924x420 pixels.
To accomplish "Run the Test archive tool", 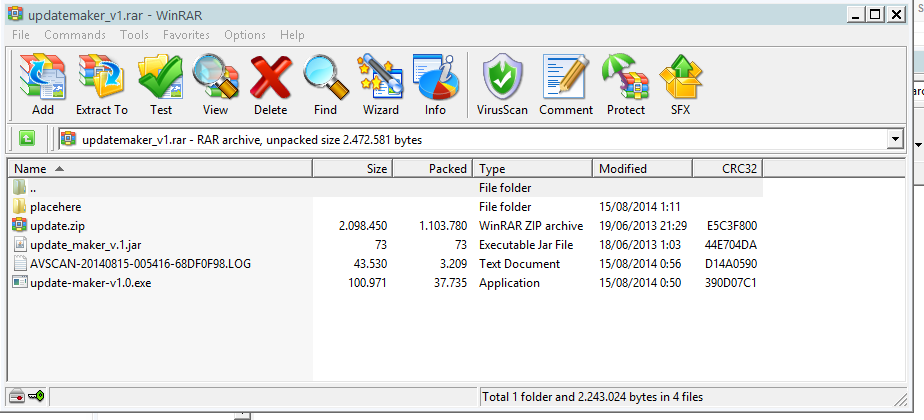I will (x=160, y=76).
